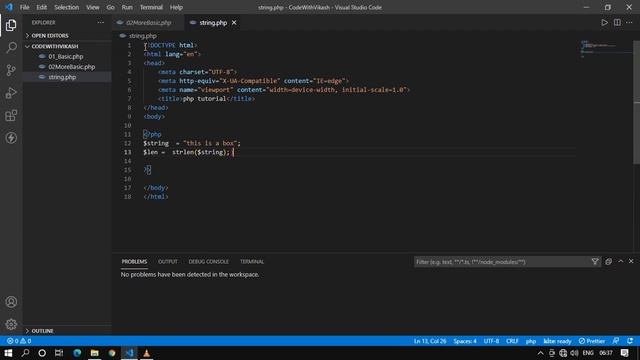Switch to the 02MoreBasic.php editor tab
The width and height of the screenshot is (640, 360).
(x=148, y=23)
